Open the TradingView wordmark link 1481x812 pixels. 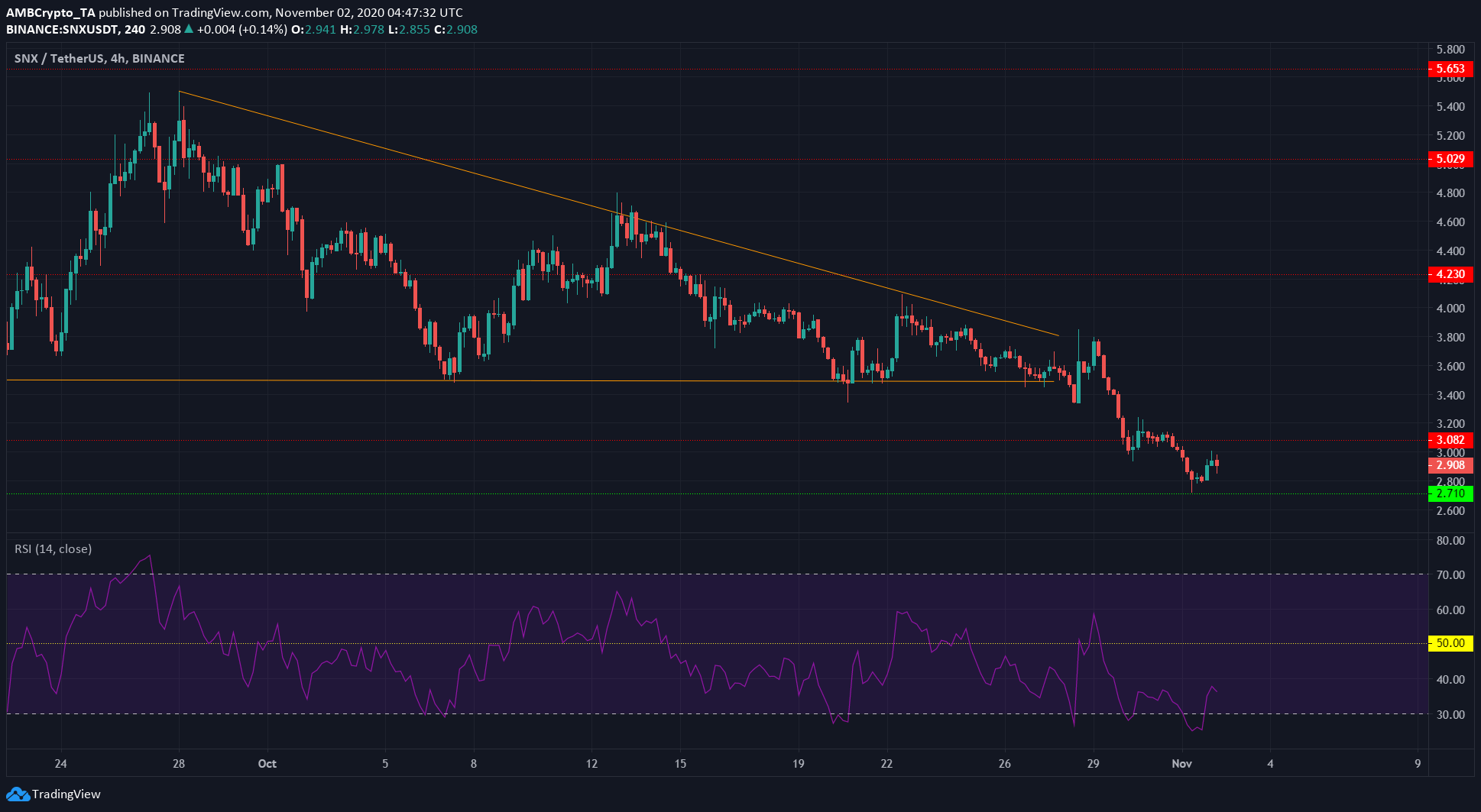[x=66, y=794]
